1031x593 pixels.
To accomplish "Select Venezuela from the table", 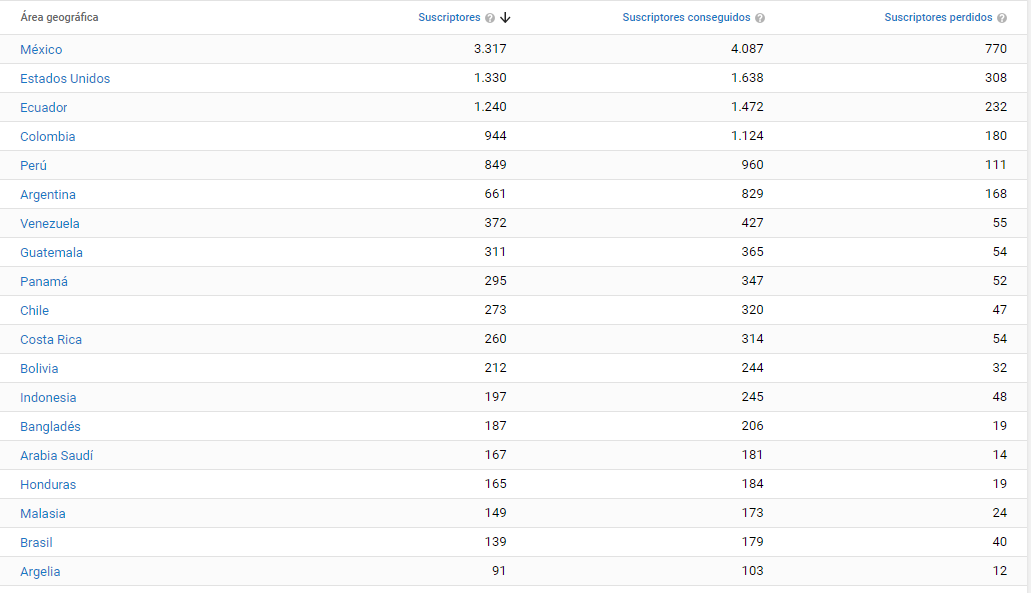I will [x=49, y=223].
